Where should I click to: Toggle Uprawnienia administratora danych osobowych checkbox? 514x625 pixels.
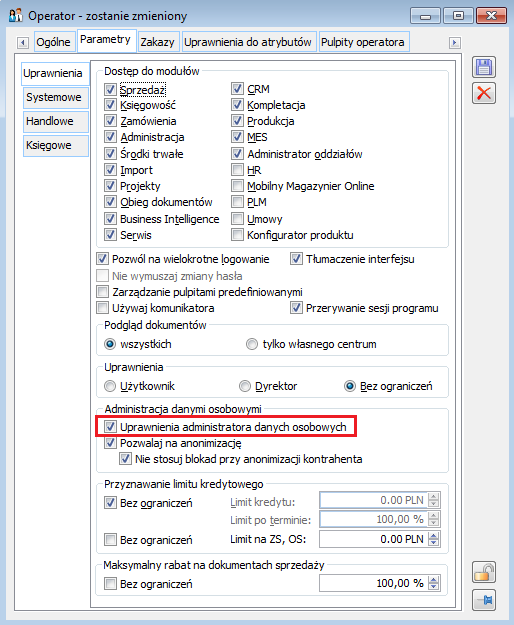point(110,426)
